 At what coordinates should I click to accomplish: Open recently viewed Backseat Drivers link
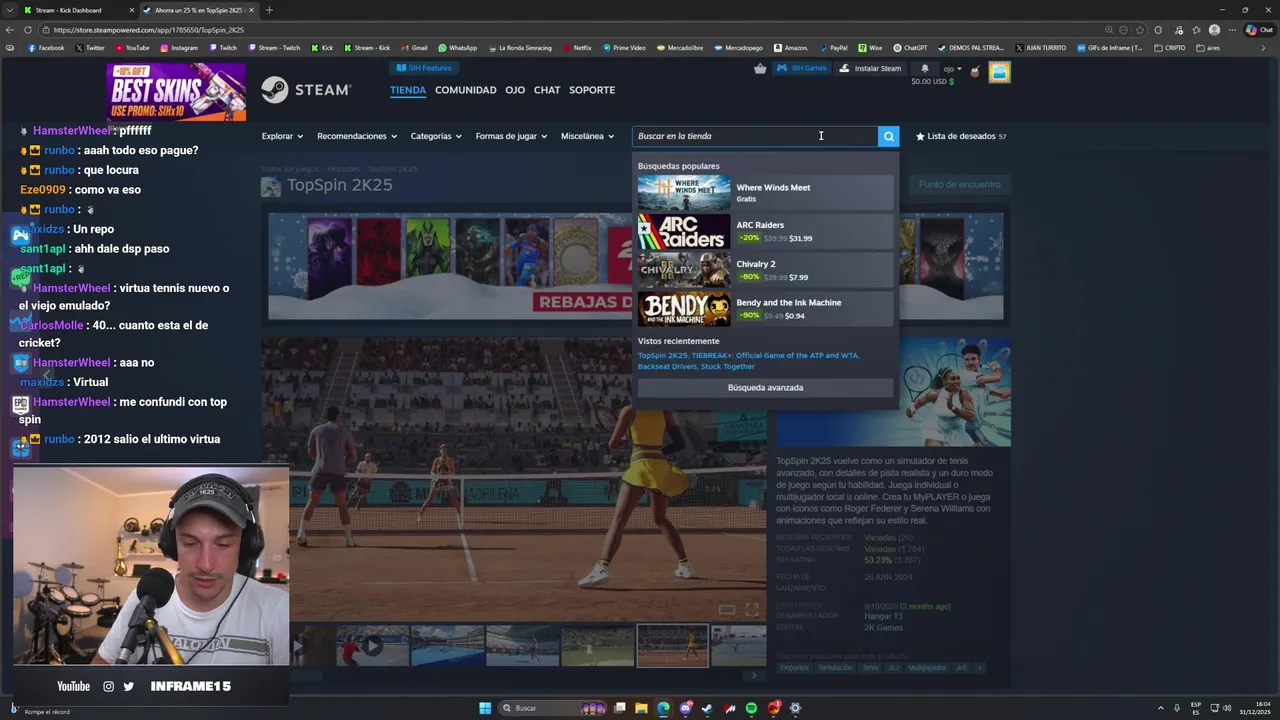pyautogui.click(x=666, y=366)
